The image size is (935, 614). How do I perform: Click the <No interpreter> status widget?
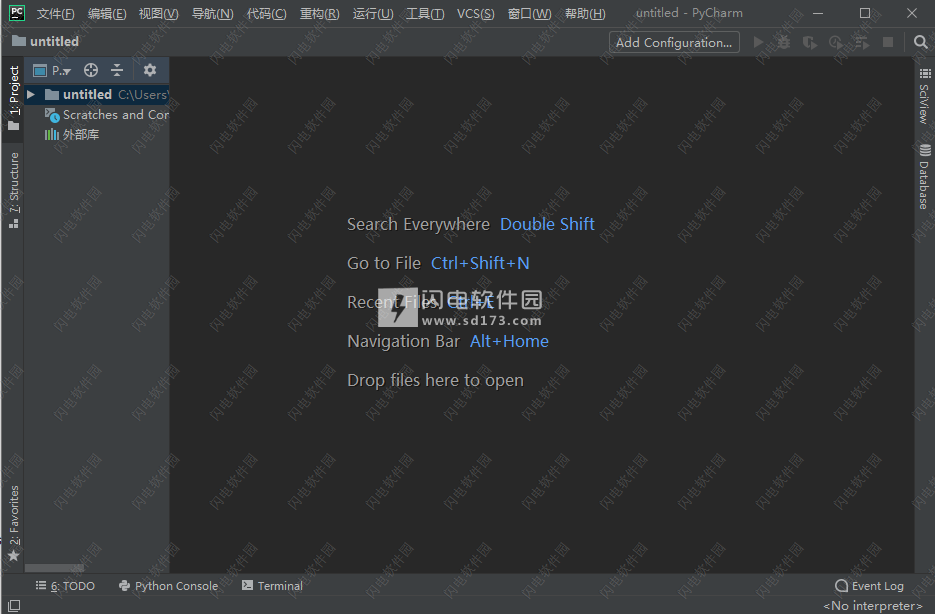coord(872,606)
